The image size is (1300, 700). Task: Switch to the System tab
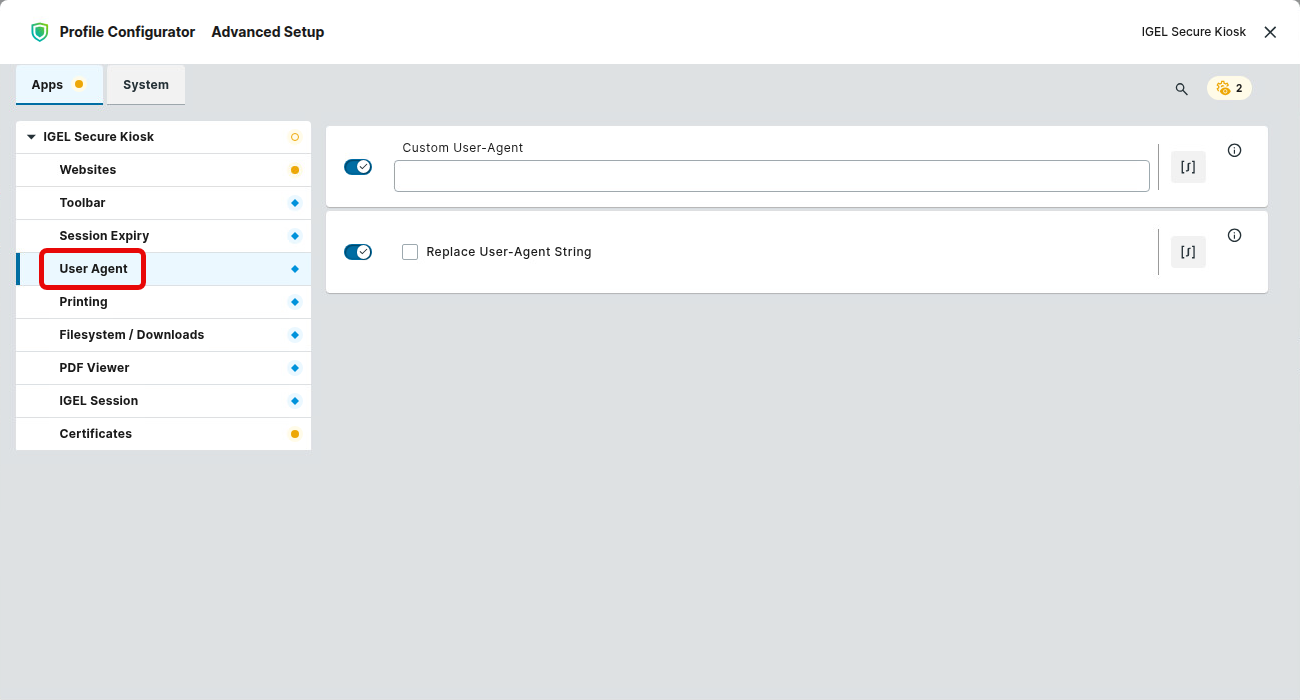coord(146,85)
